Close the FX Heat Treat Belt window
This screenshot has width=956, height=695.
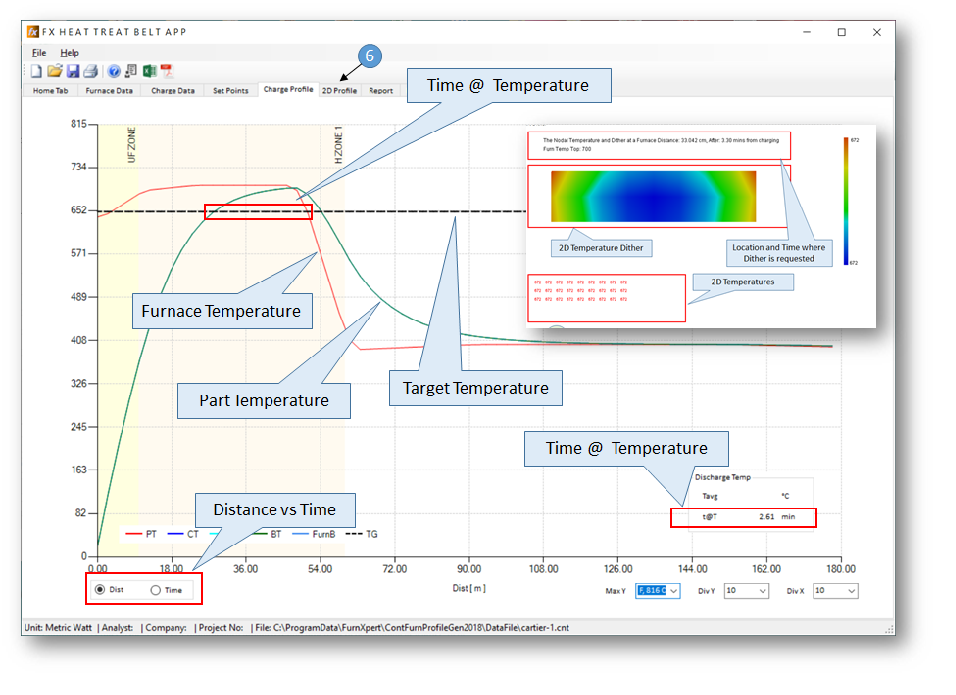(877, 32)
